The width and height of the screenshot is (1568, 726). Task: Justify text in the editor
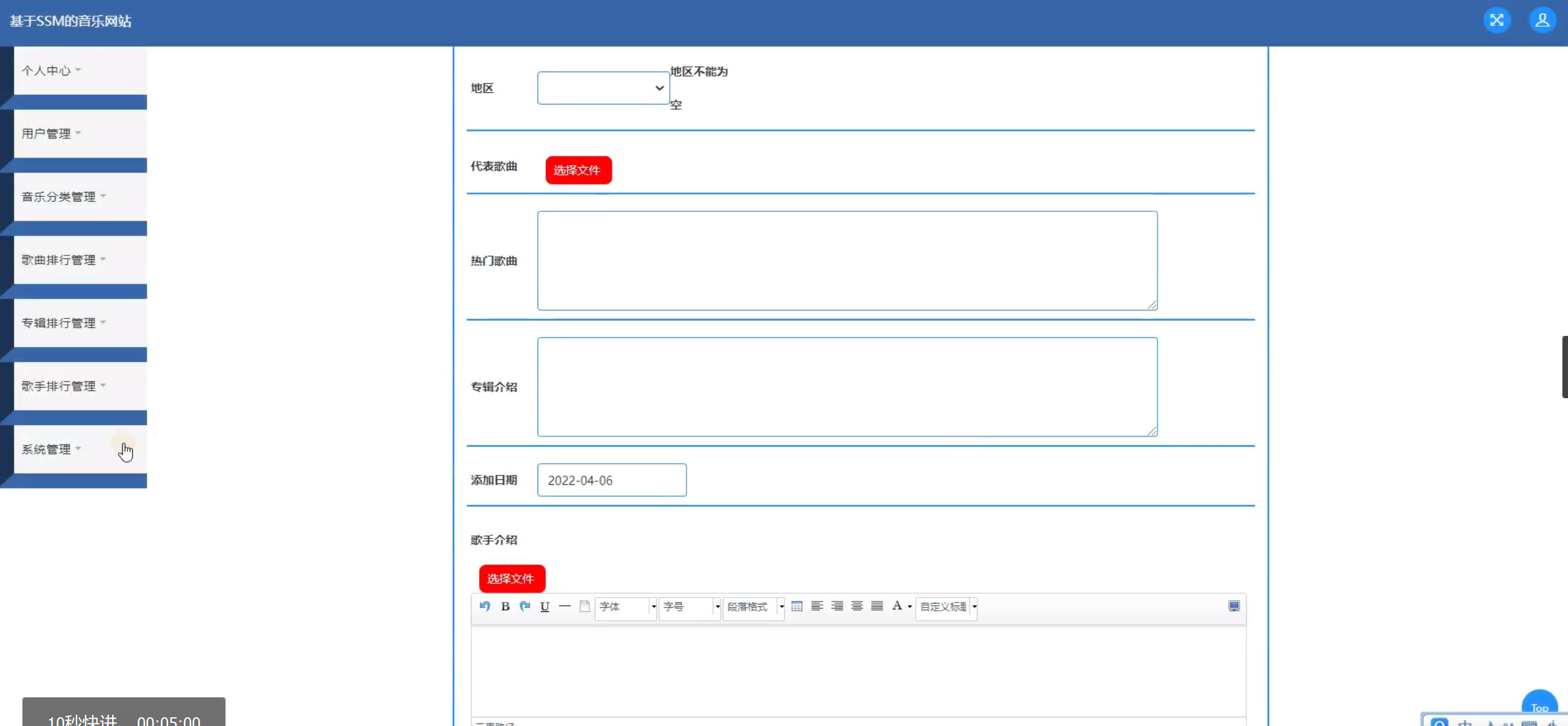pyautogui.click(x=877, y=606)
